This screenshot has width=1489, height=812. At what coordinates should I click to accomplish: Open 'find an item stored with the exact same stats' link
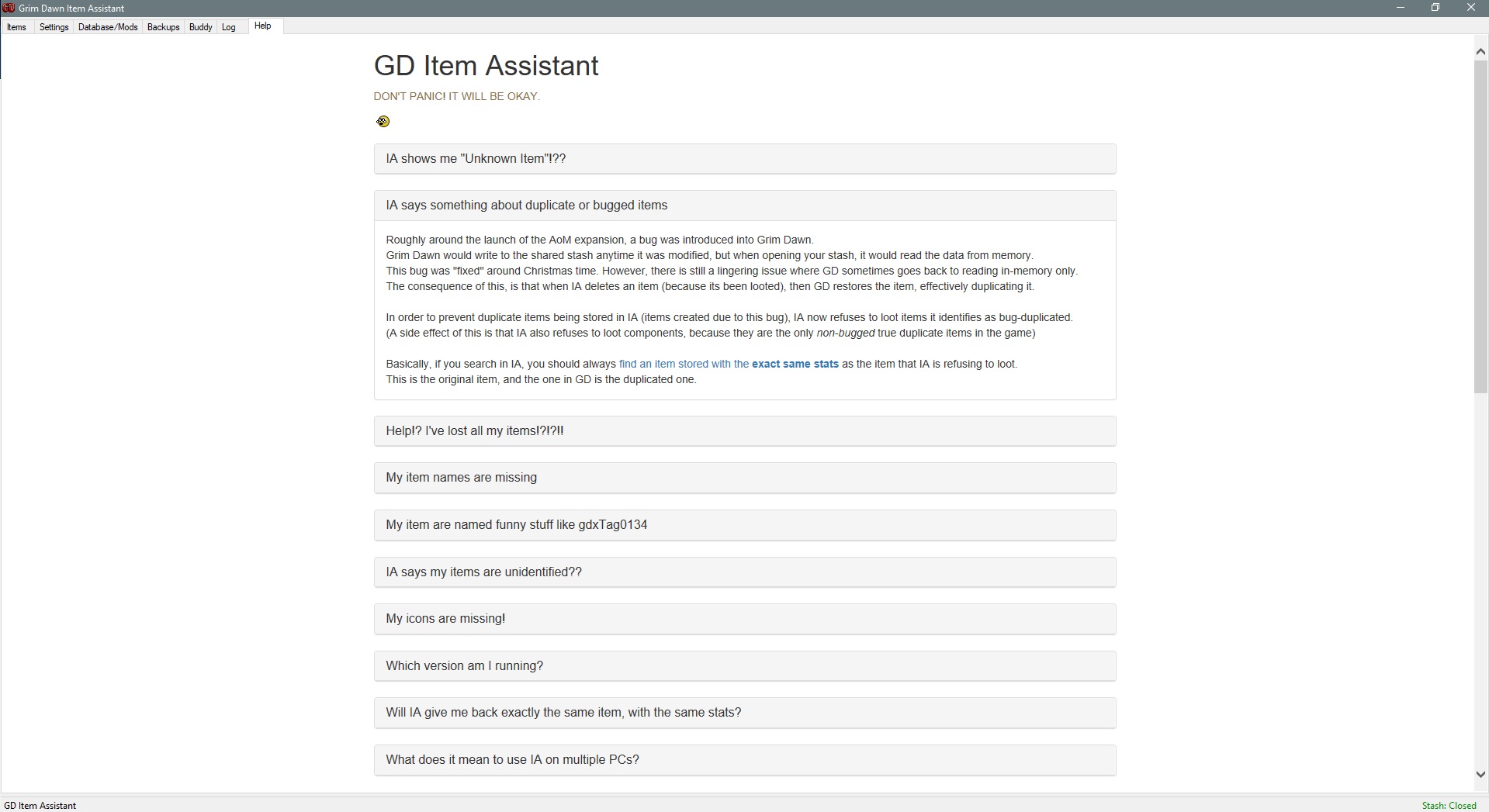point(729,364)
